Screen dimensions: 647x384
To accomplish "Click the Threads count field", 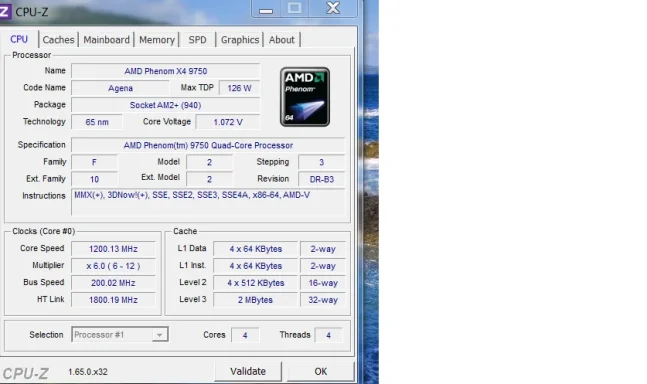I will 328,335.
